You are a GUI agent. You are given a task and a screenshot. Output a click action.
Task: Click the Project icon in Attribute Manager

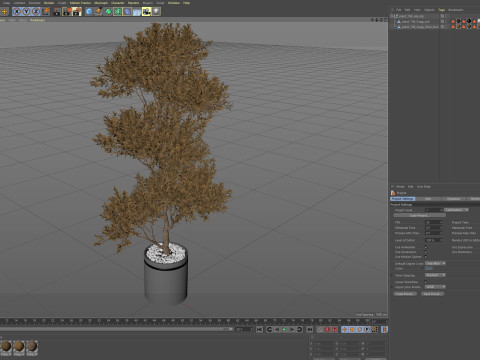click(x=393, y=193)
